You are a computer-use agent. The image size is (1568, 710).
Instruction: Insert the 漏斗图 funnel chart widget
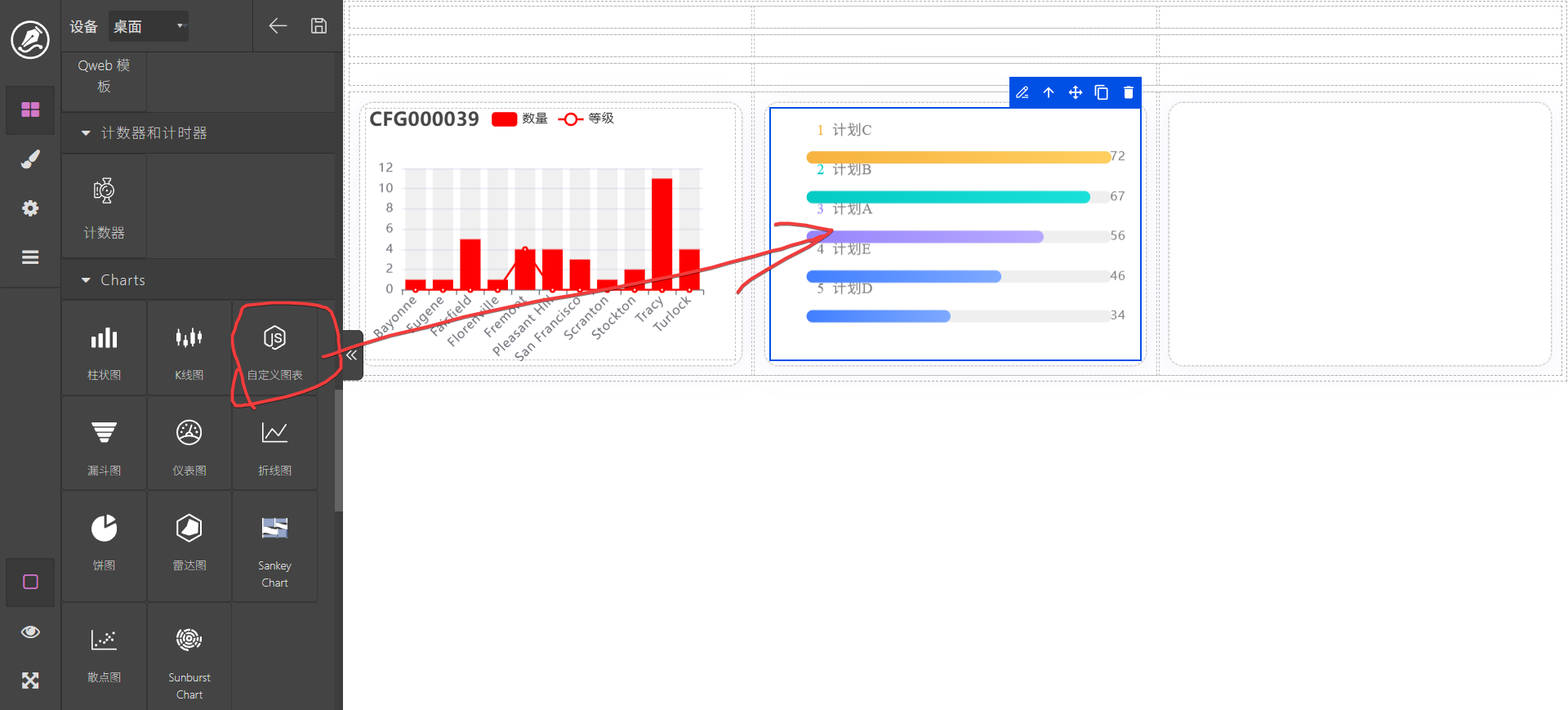[104, 444]
